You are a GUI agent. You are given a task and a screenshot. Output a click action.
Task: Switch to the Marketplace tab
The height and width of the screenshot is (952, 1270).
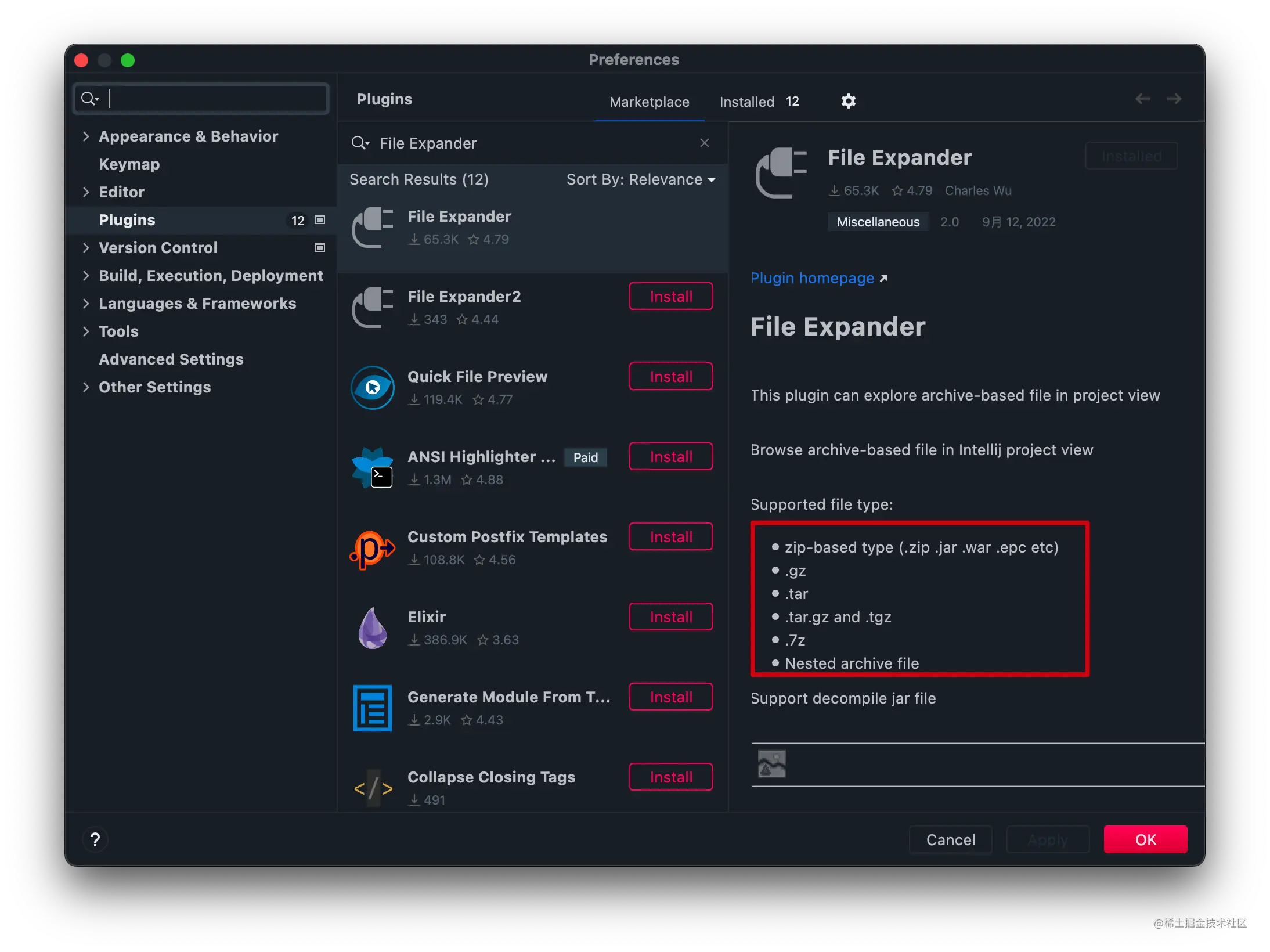coord(649,102)
